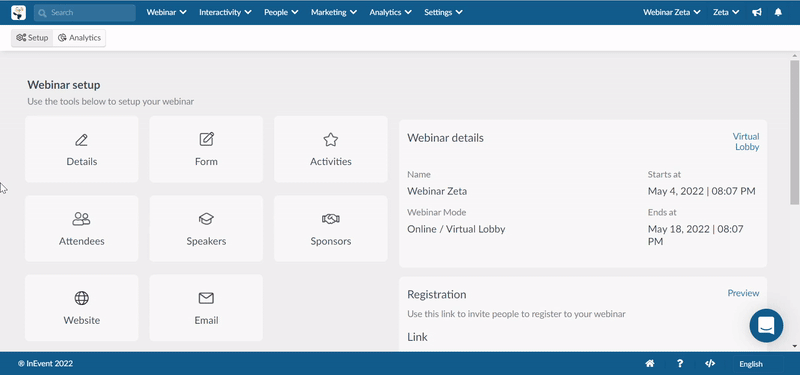Click the Form edit icon
The height and width of the screenshot is (375, 800).
coord(206,139)
